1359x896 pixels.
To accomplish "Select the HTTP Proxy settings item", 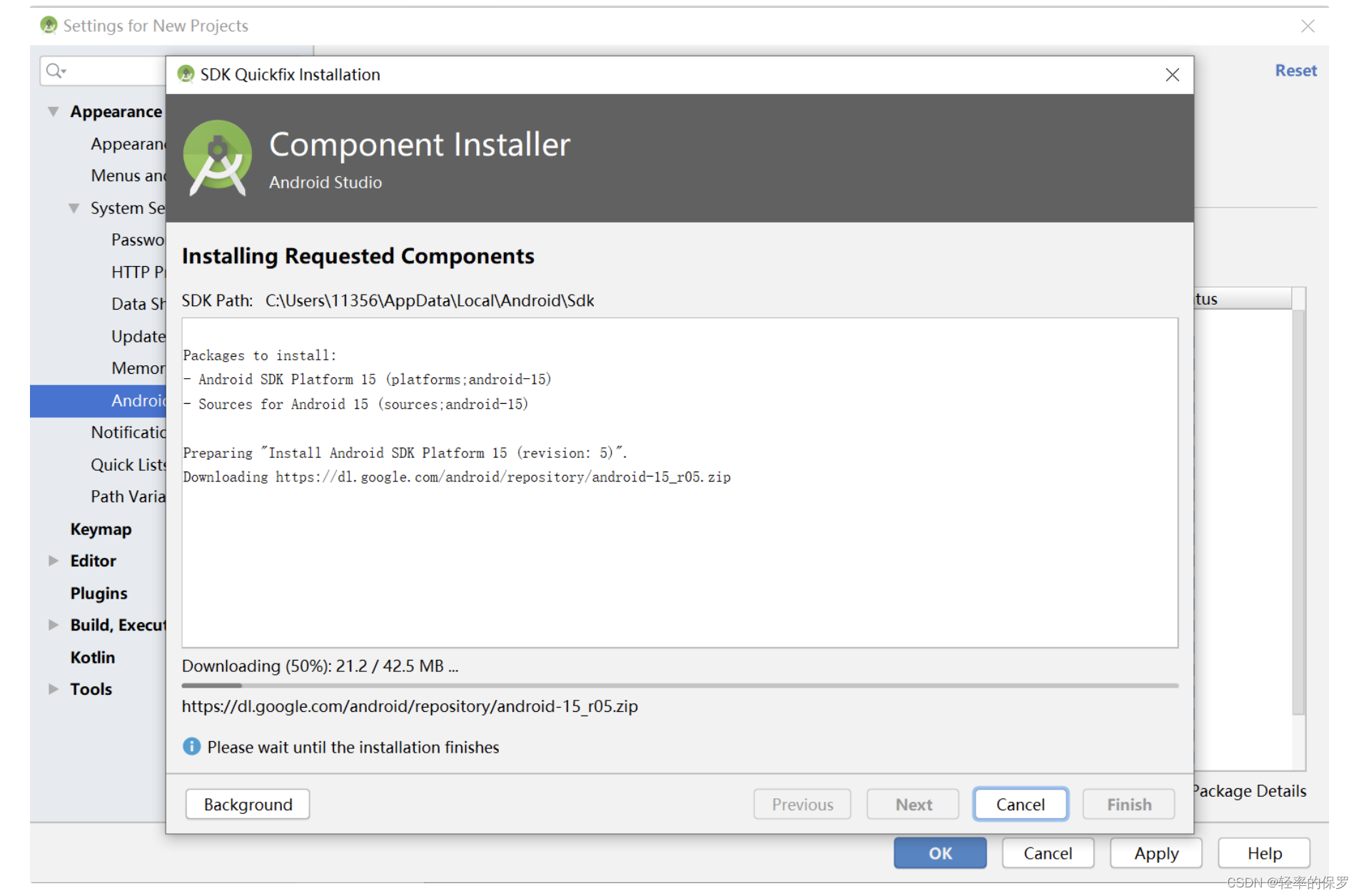I will point(138,272).
